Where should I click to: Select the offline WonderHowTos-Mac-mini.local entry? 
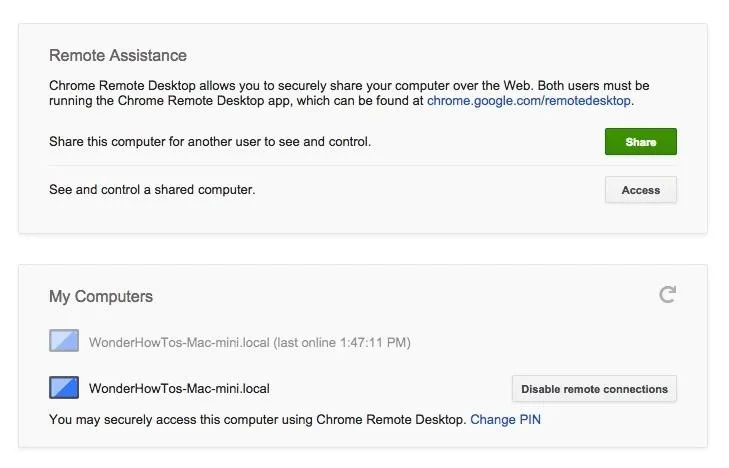(x=179, y=343)
